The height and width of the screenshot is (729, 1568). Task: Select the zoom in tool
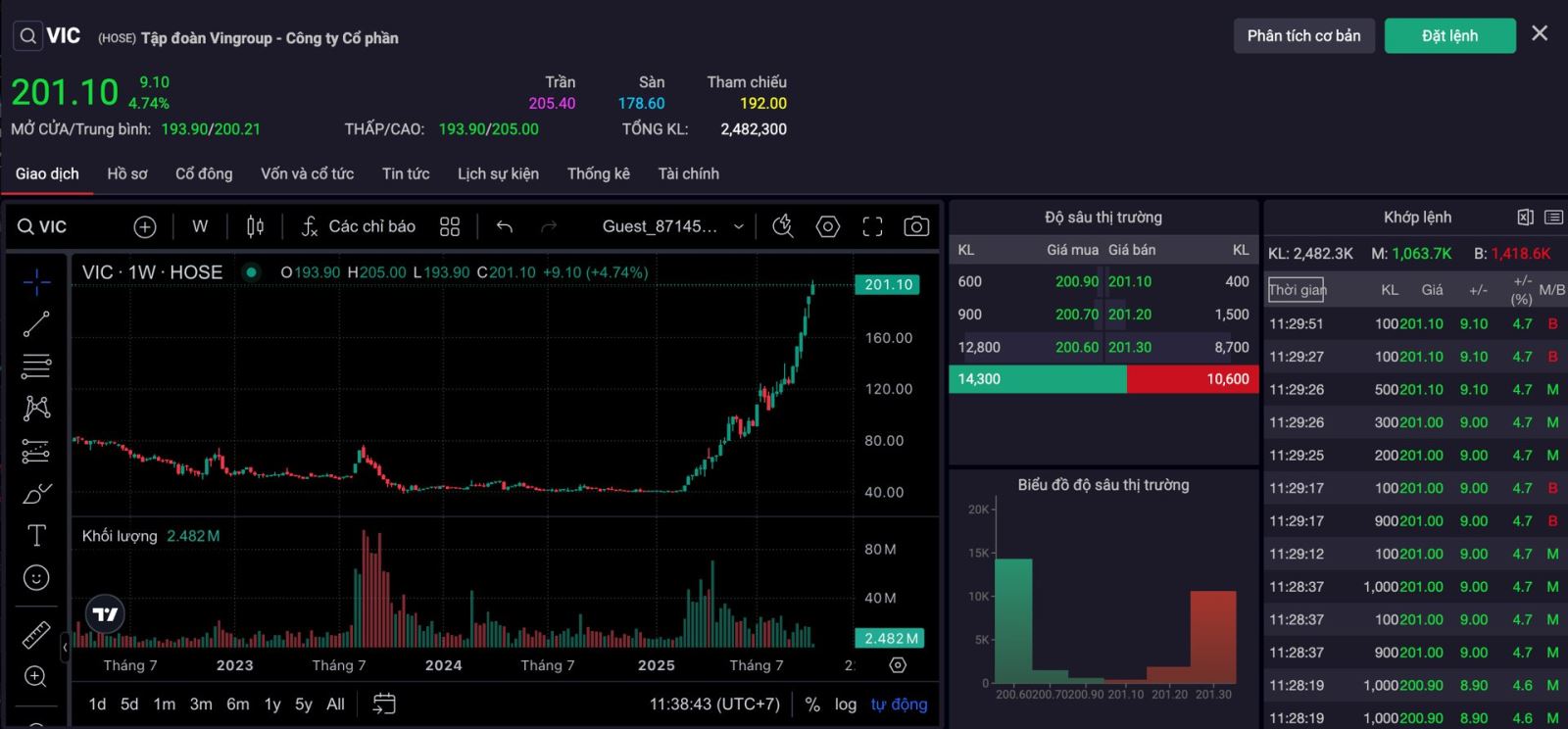pos(36,677)
